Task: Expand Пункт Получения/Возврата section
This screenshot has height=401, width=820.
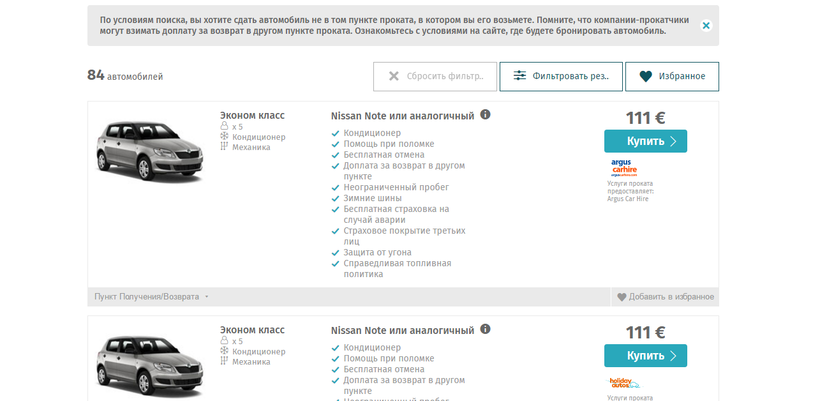Action: coord(152,297)
